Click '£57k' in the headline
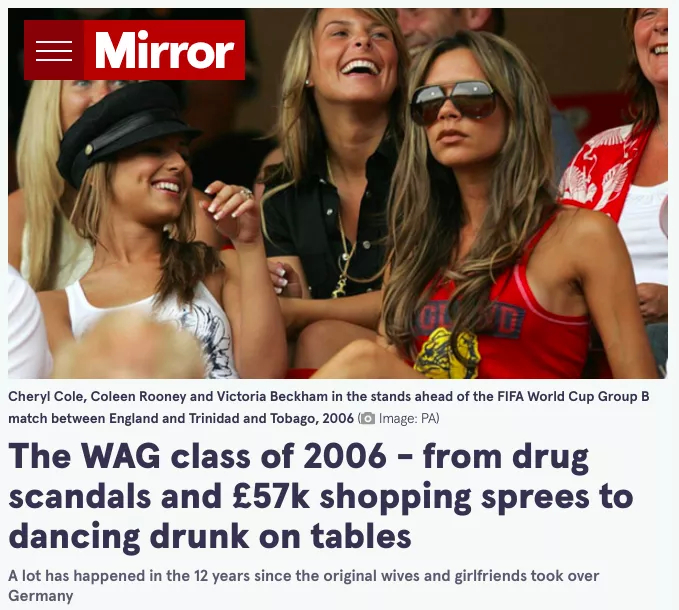679x610 pixels. (271, 497)
